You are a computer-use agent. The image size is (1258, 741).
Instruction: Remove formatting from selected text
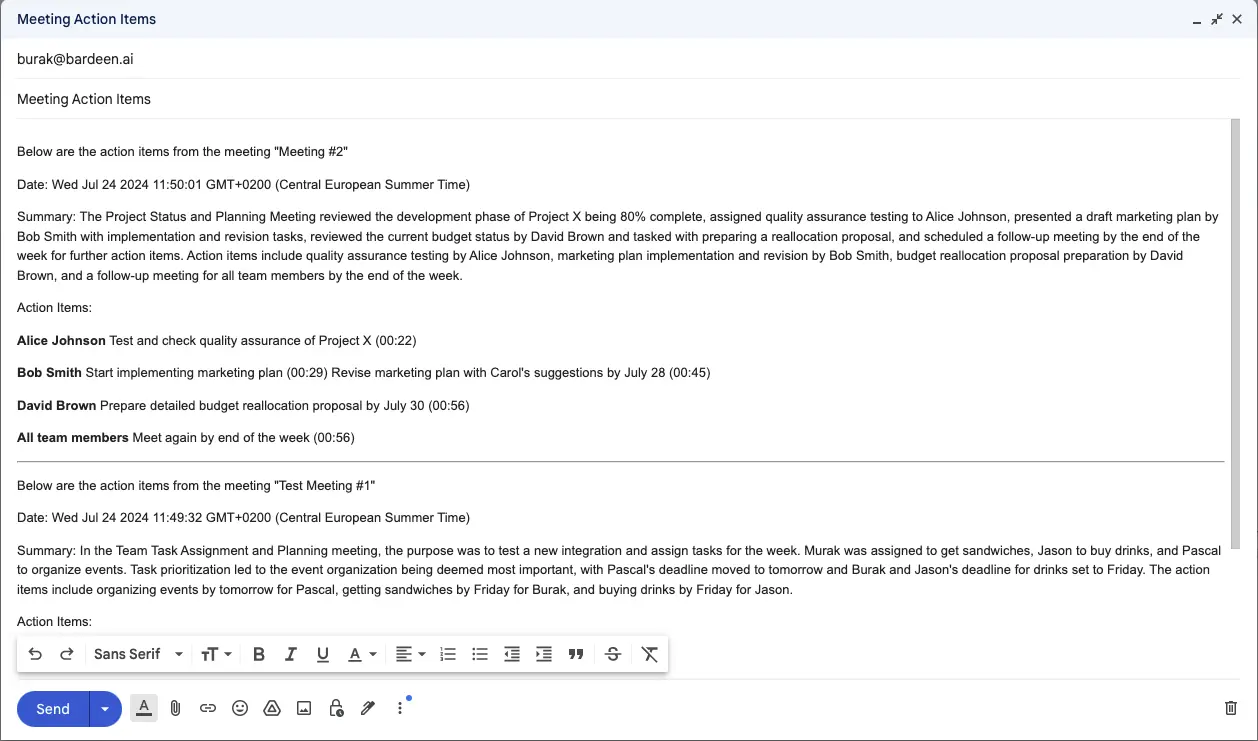click(650, 654)
